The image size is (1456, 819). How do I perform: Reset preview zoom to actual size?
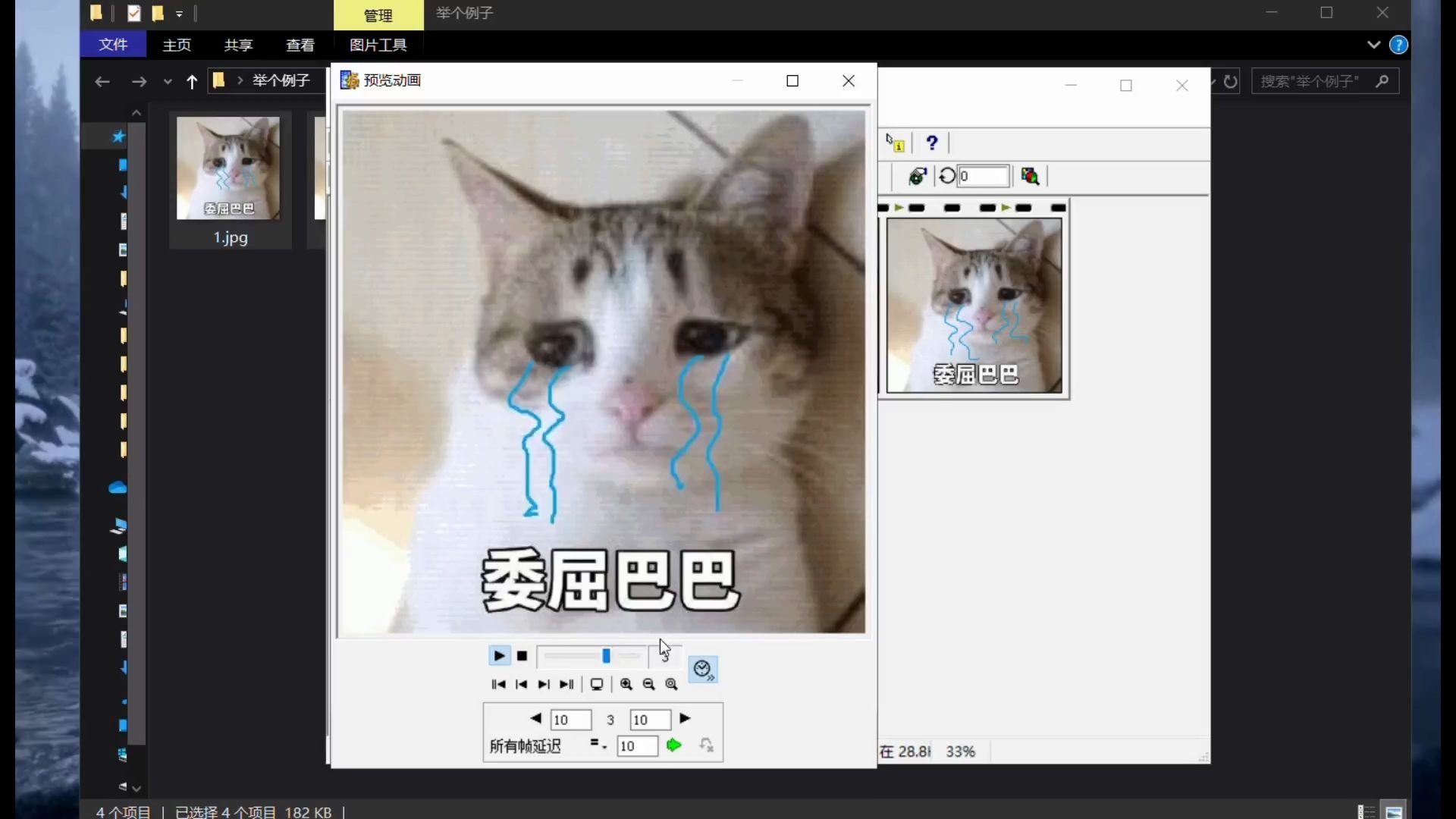tap(672, 684)
